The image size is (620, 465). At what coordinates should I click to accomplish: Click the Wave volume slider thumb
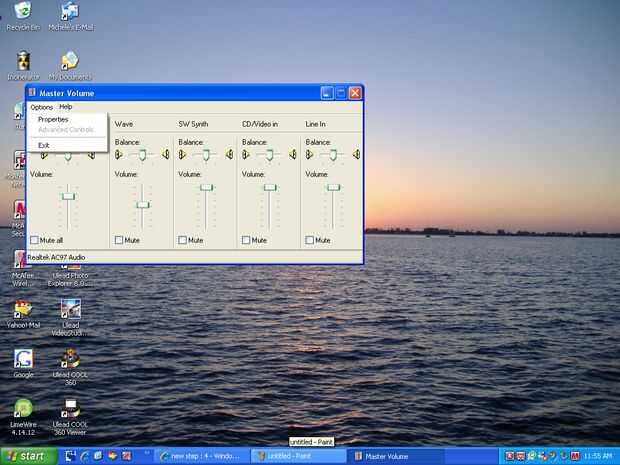point(143,204)
